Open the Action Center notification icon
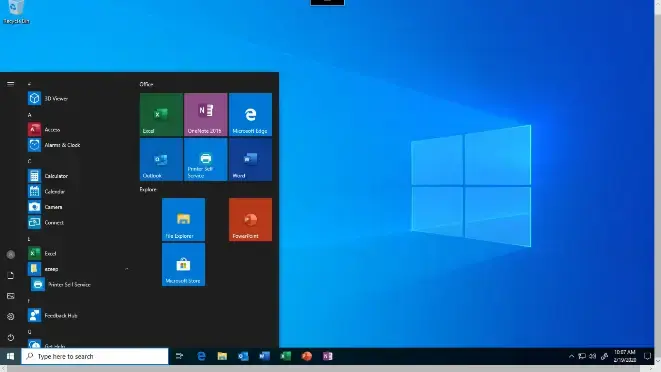 pyautogui.click(x=647, y=356)
